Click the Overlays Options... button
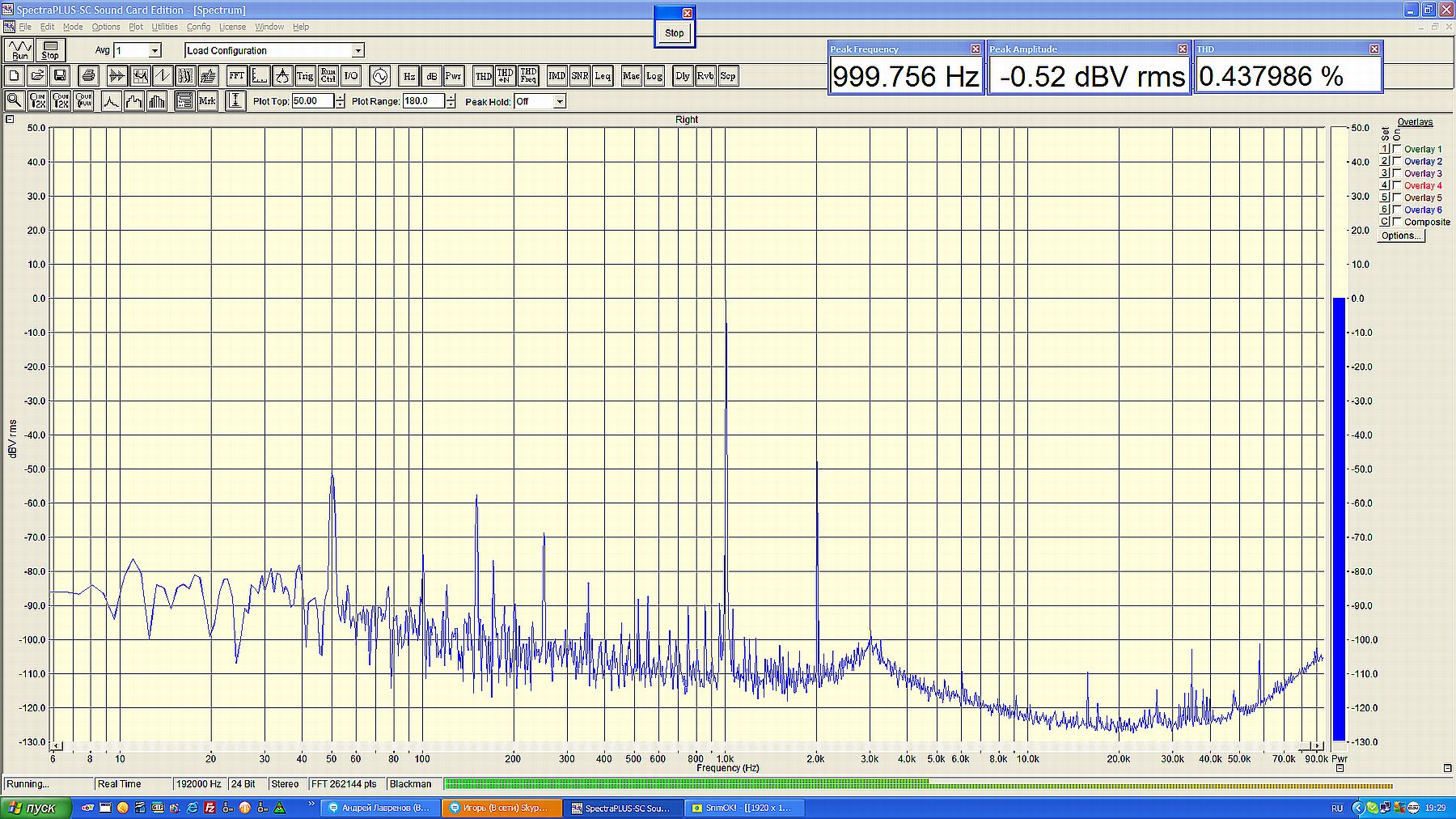Viewport: 1456px width, 819px height. point(1400,236)
